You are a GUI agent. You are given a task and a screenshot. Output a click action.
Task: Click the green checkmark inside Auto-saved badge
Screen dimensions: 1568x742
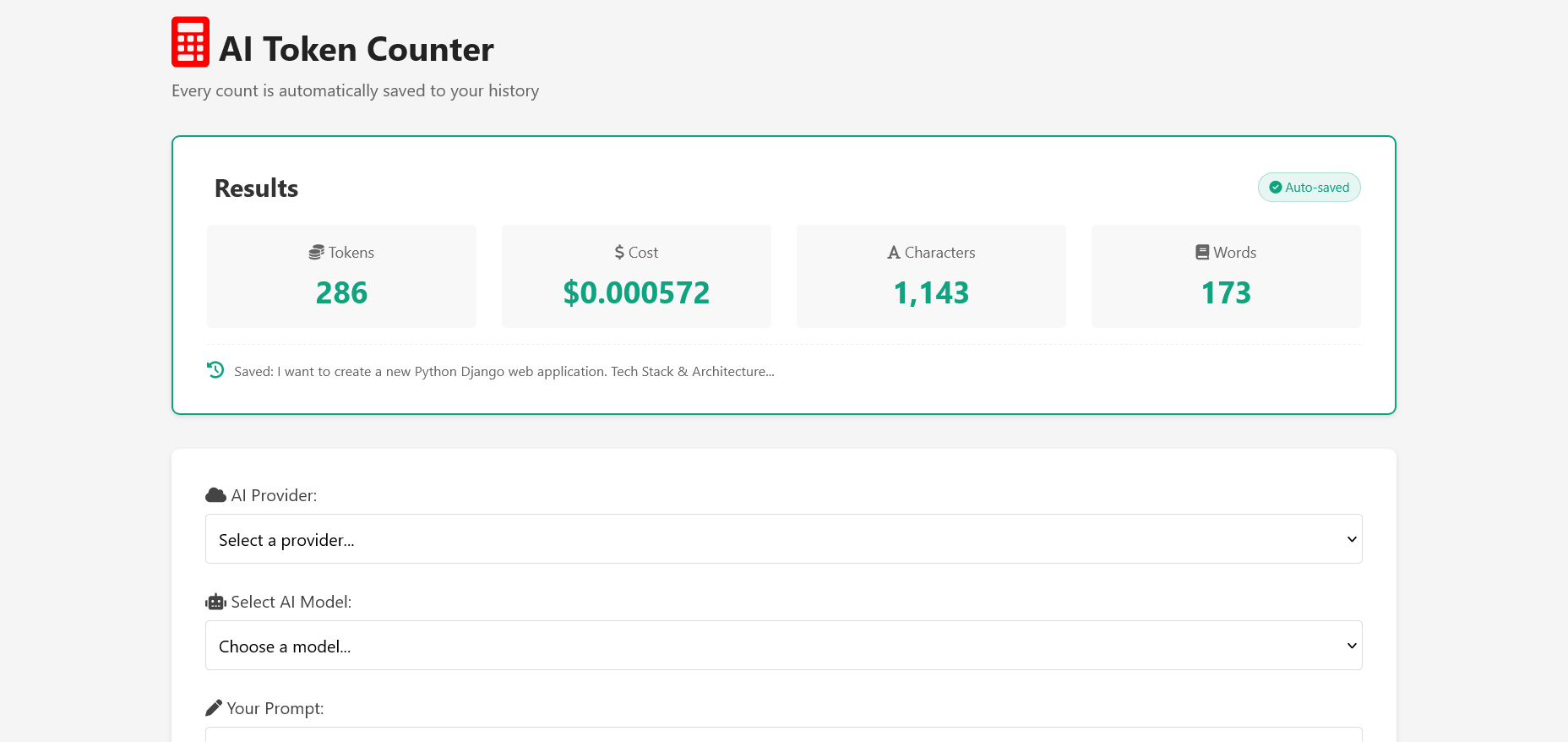coord(1275,187)
